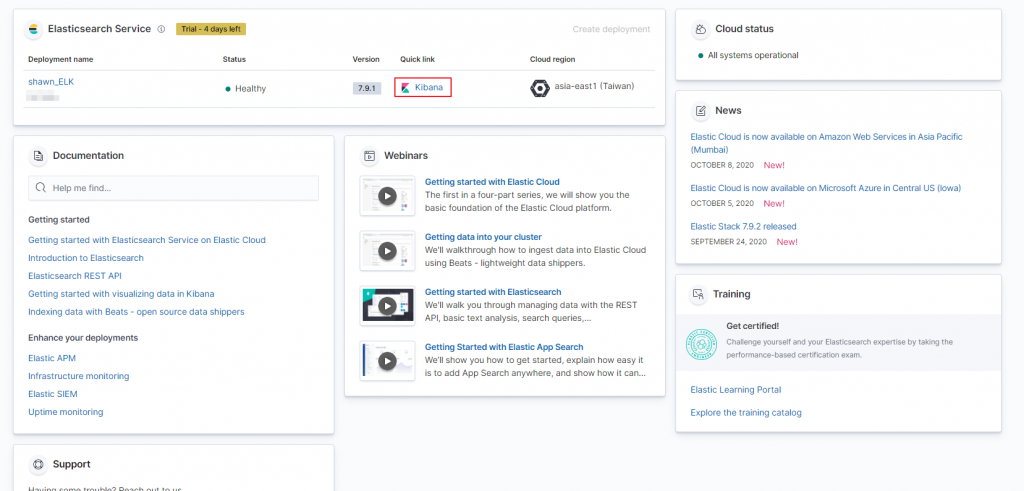Click the search magnifier icon in Documentation
The image size is (1024, 491).
pyautogui.click(x=40, y=188)
